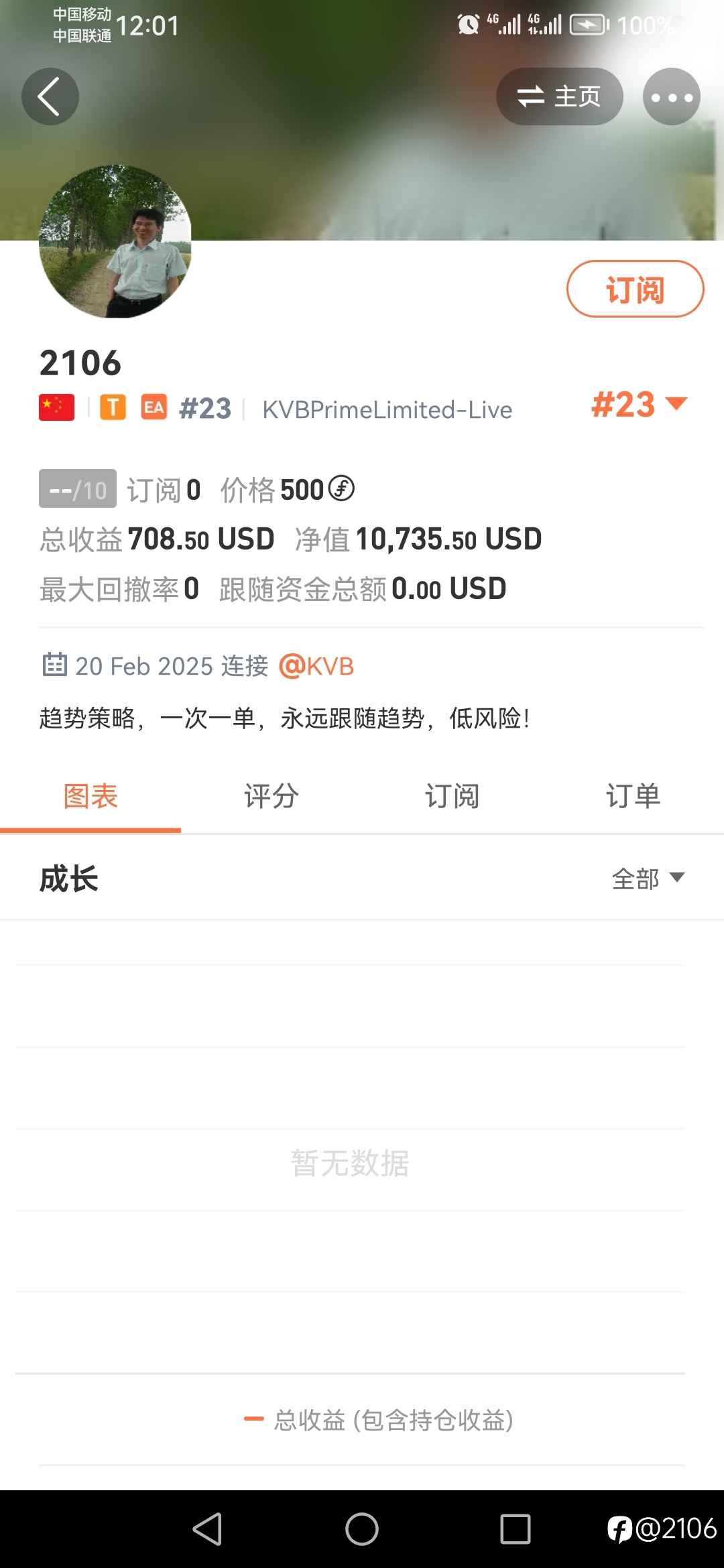Select the 图表 tab

click(x=90, y=797)
